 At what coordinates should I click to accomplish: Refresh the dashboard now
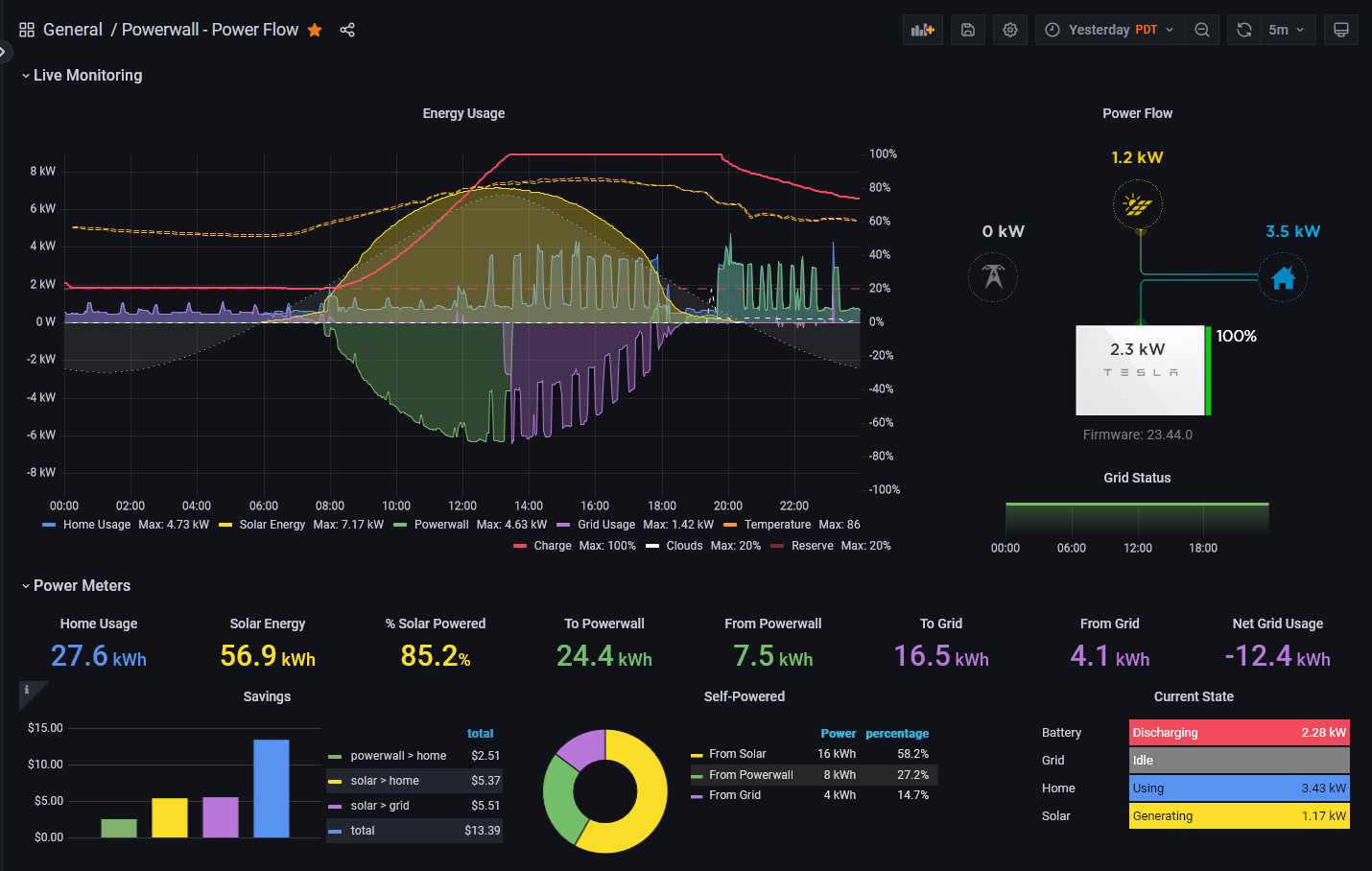(1244, 30)
